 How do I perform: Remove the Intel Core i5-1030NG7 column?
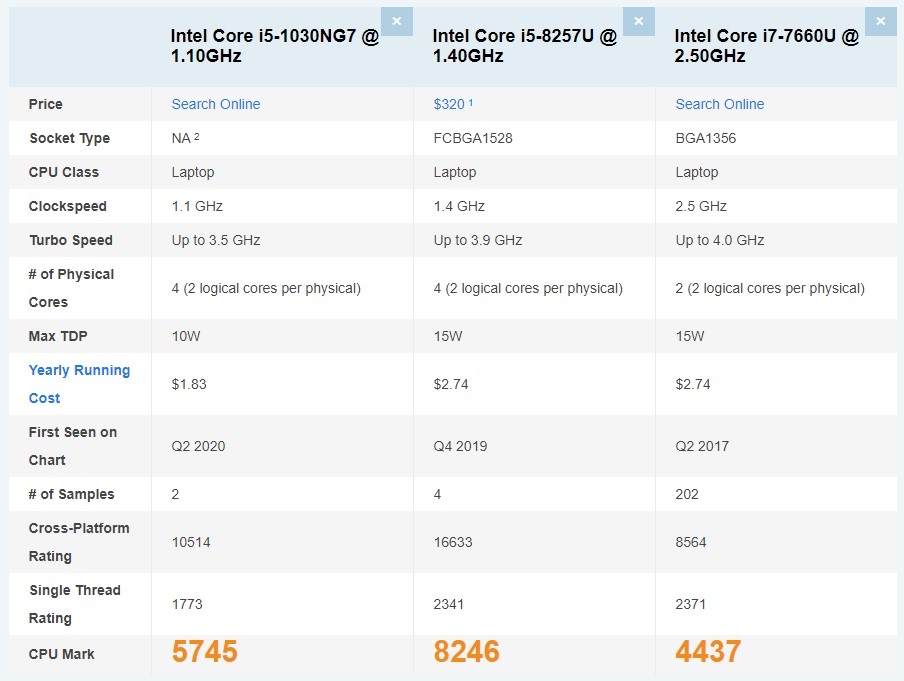(x=396, y=20)
